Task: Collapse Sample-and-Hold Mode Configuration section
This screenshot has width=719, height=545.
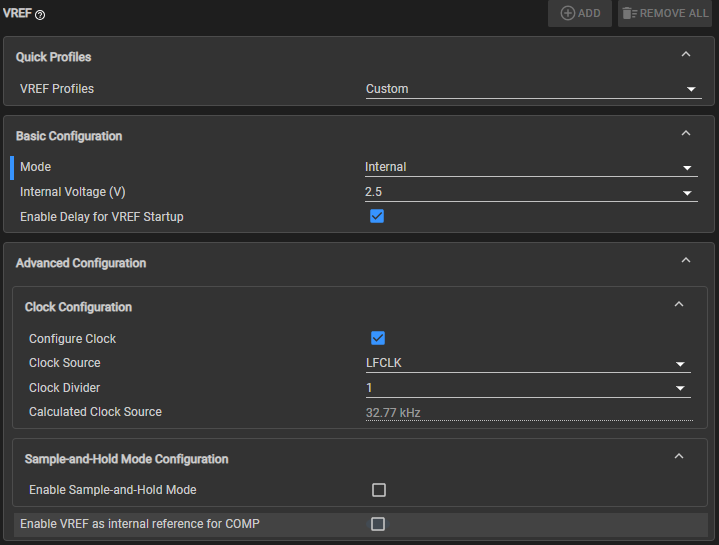Action: [679, 457]
